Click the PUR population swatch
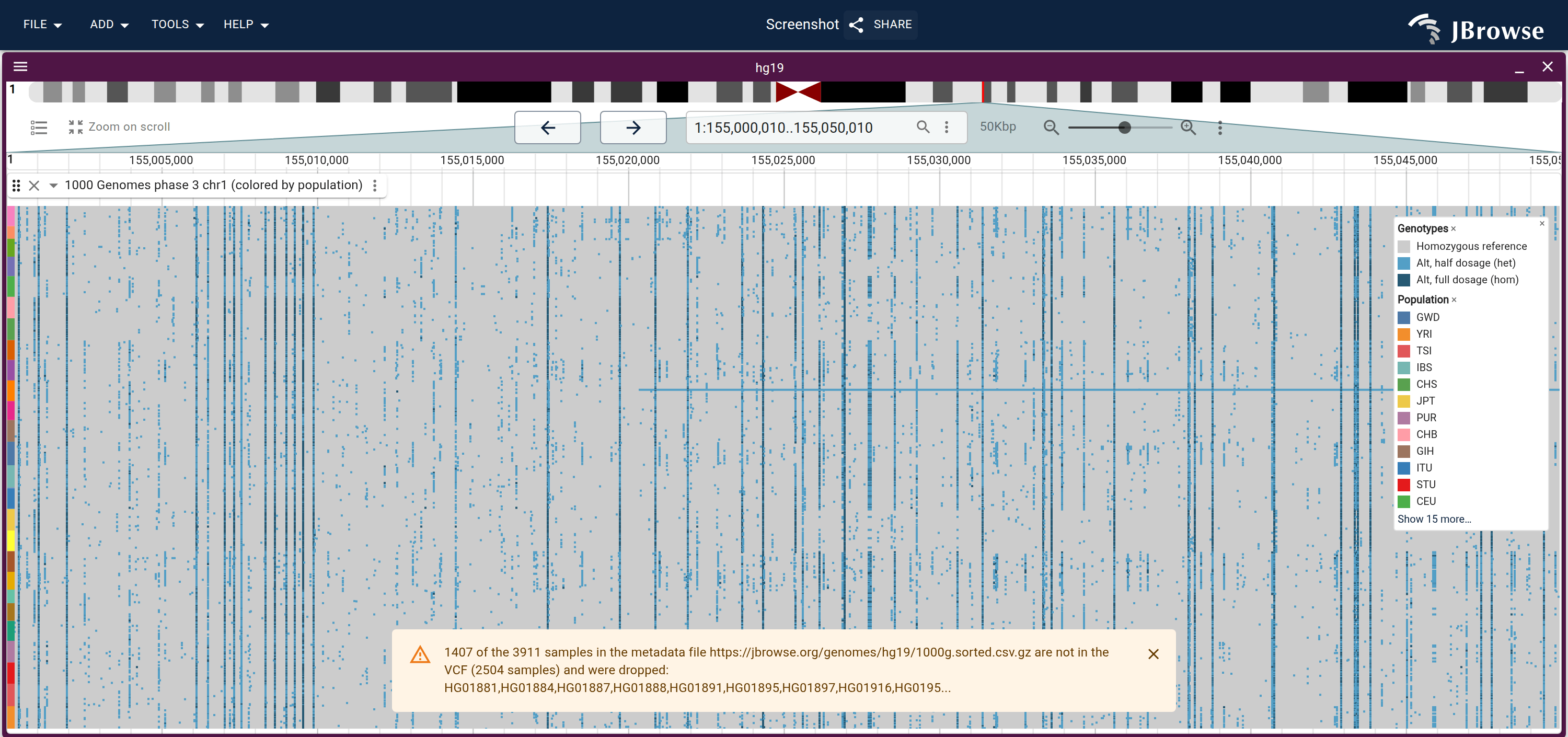 tap(1404, 418)
